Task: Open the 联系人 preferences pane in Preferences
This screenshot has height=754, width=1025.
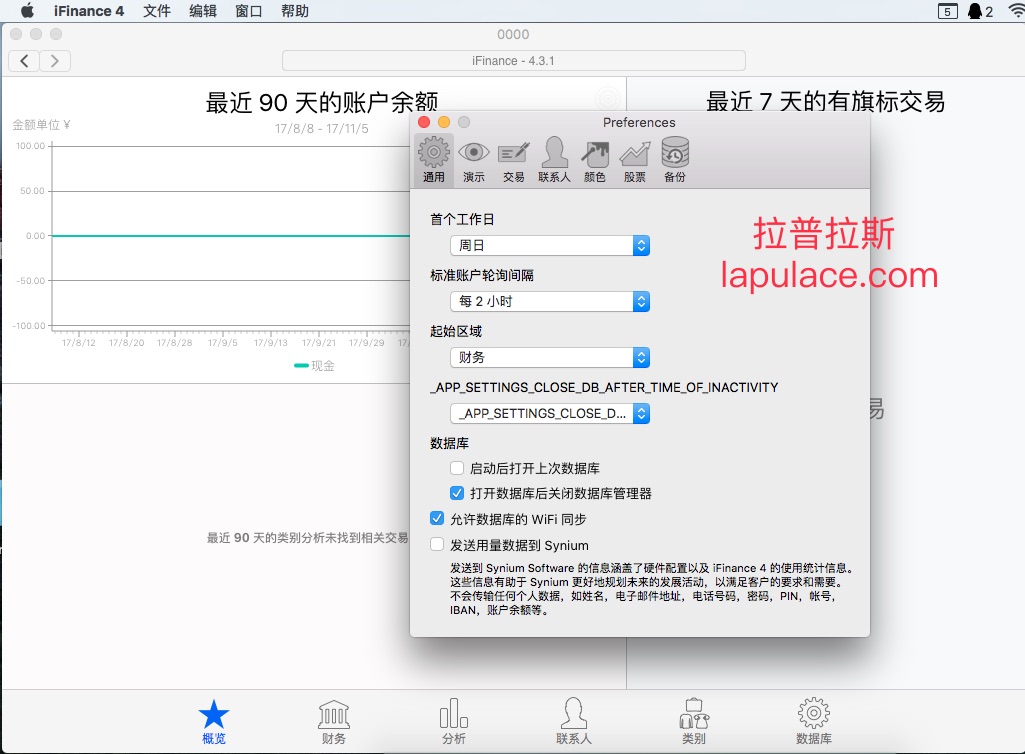Action: [554, 160]
